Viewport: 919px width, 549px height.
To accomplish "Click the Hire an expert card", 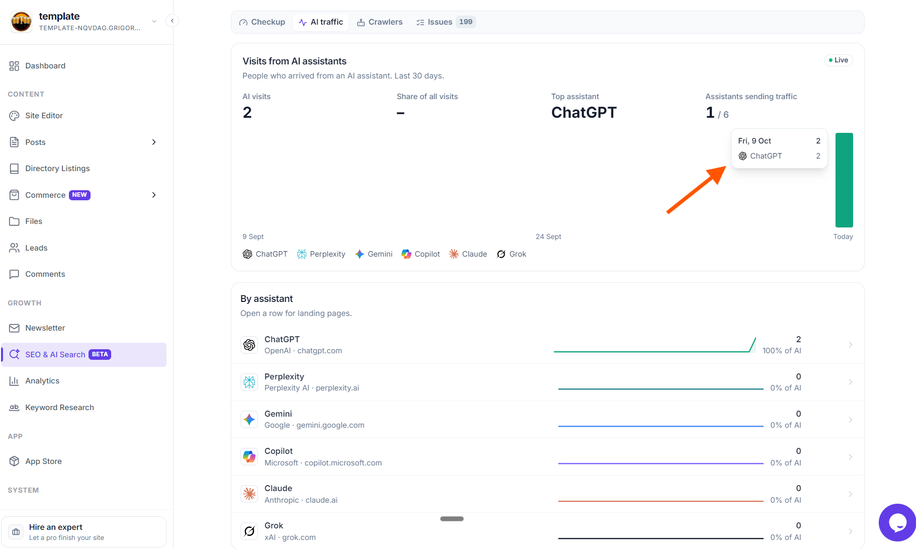I will (84, 532).
